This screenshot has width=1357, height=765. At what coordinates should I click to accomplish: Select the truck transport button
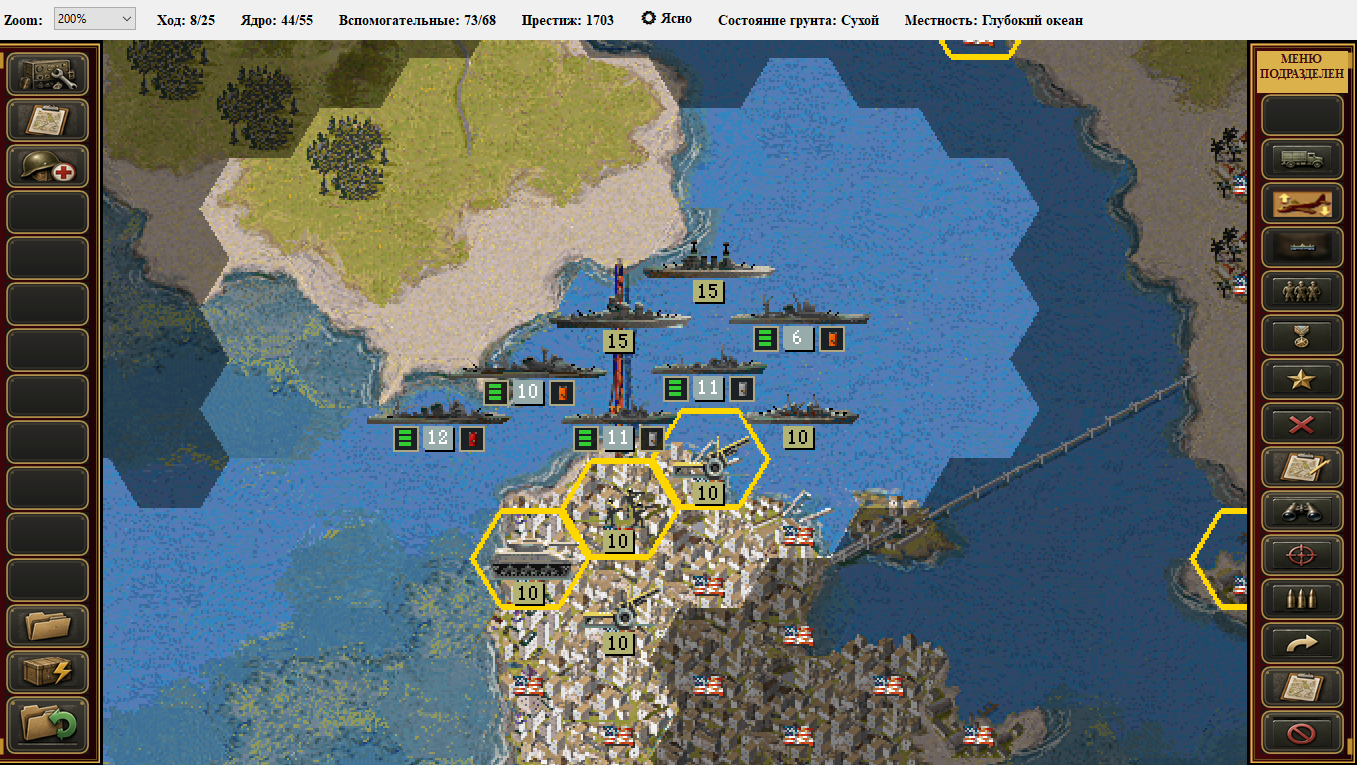pos(1301,159)
